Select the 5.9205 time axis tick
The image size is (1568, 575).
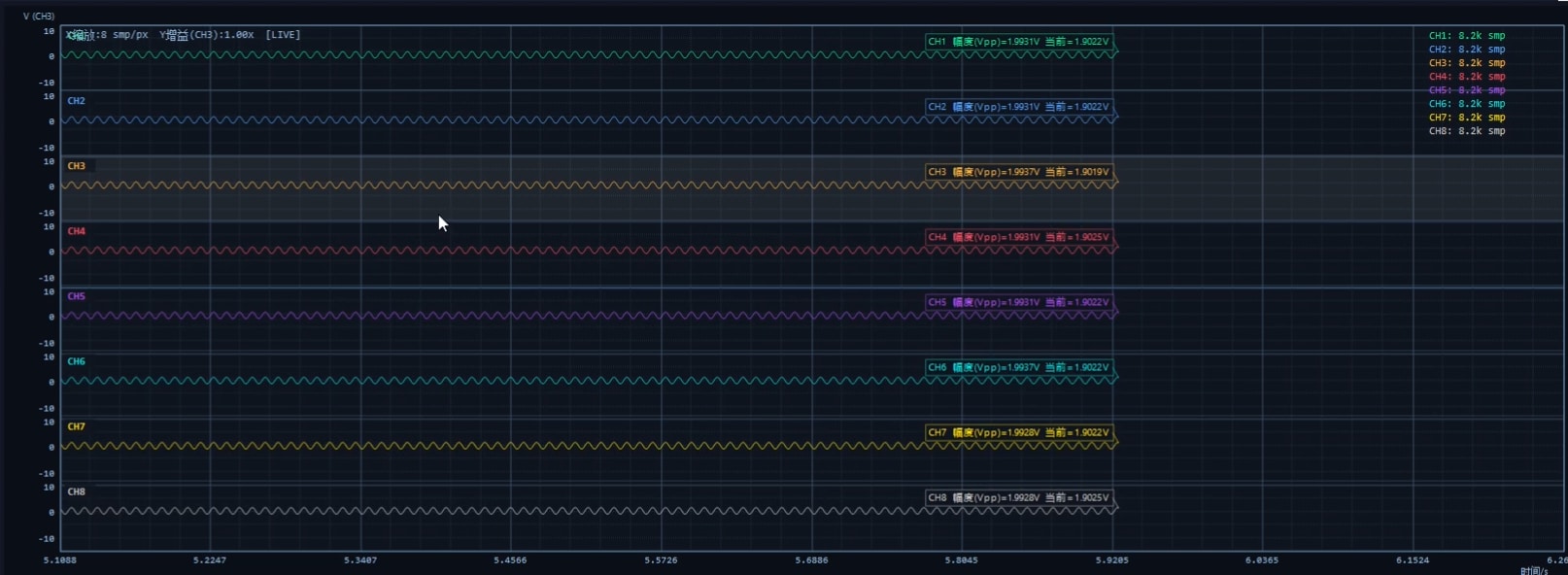pos(1111,560)
